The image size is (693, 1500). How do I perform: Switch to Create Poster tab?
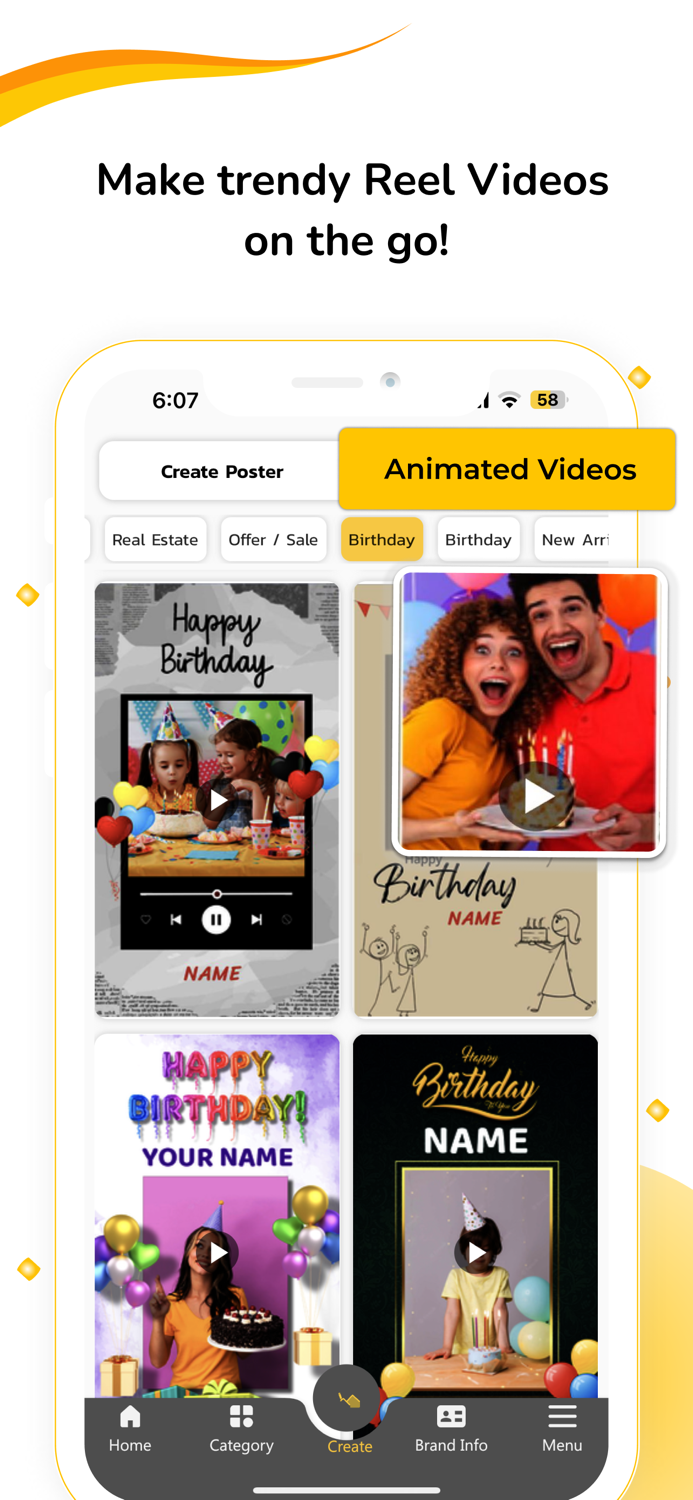point(222,471)
